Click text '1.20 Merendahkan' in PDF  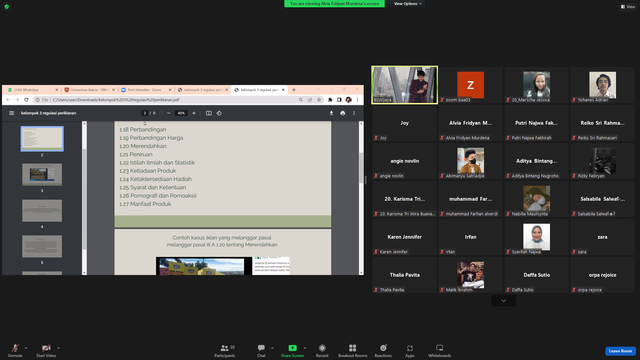143,146
